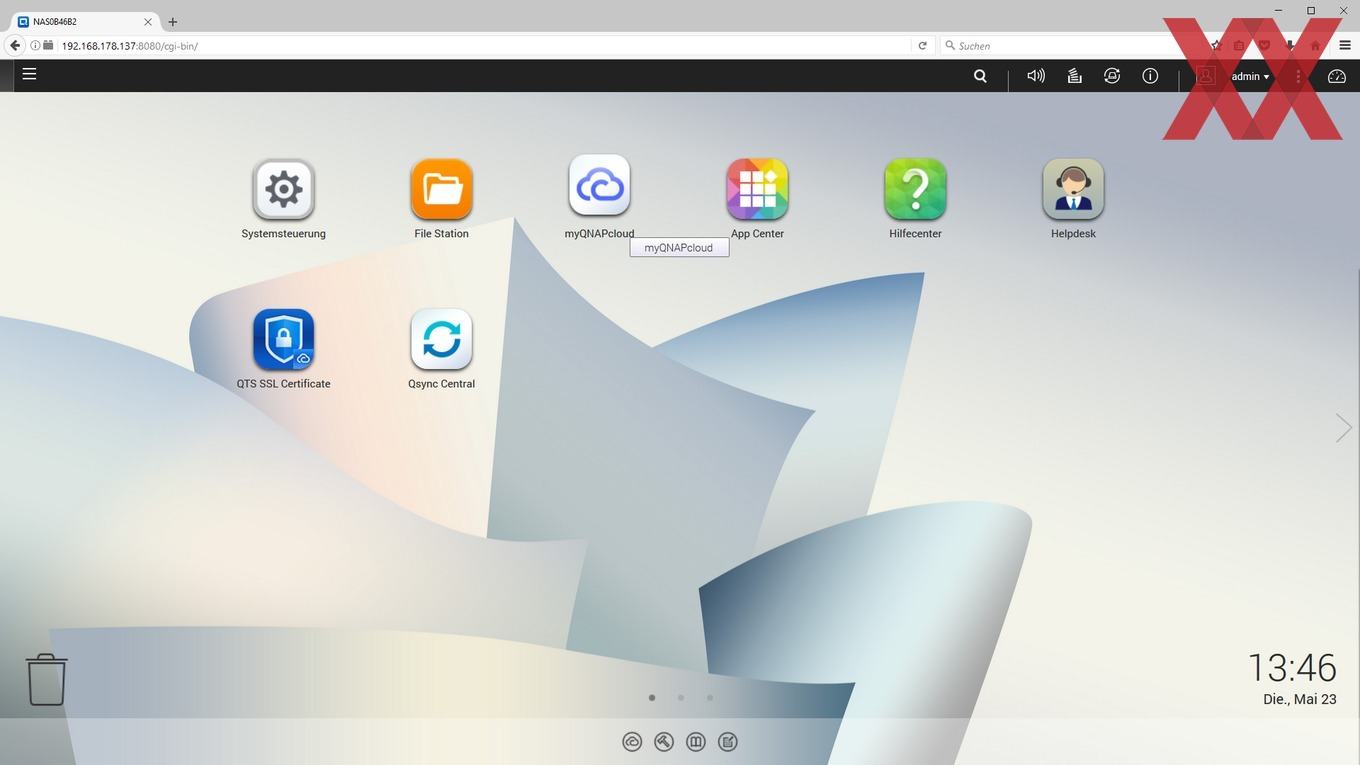Select the first desktop page dot
The image size is (1360, 765).
[x=652, y=698]
